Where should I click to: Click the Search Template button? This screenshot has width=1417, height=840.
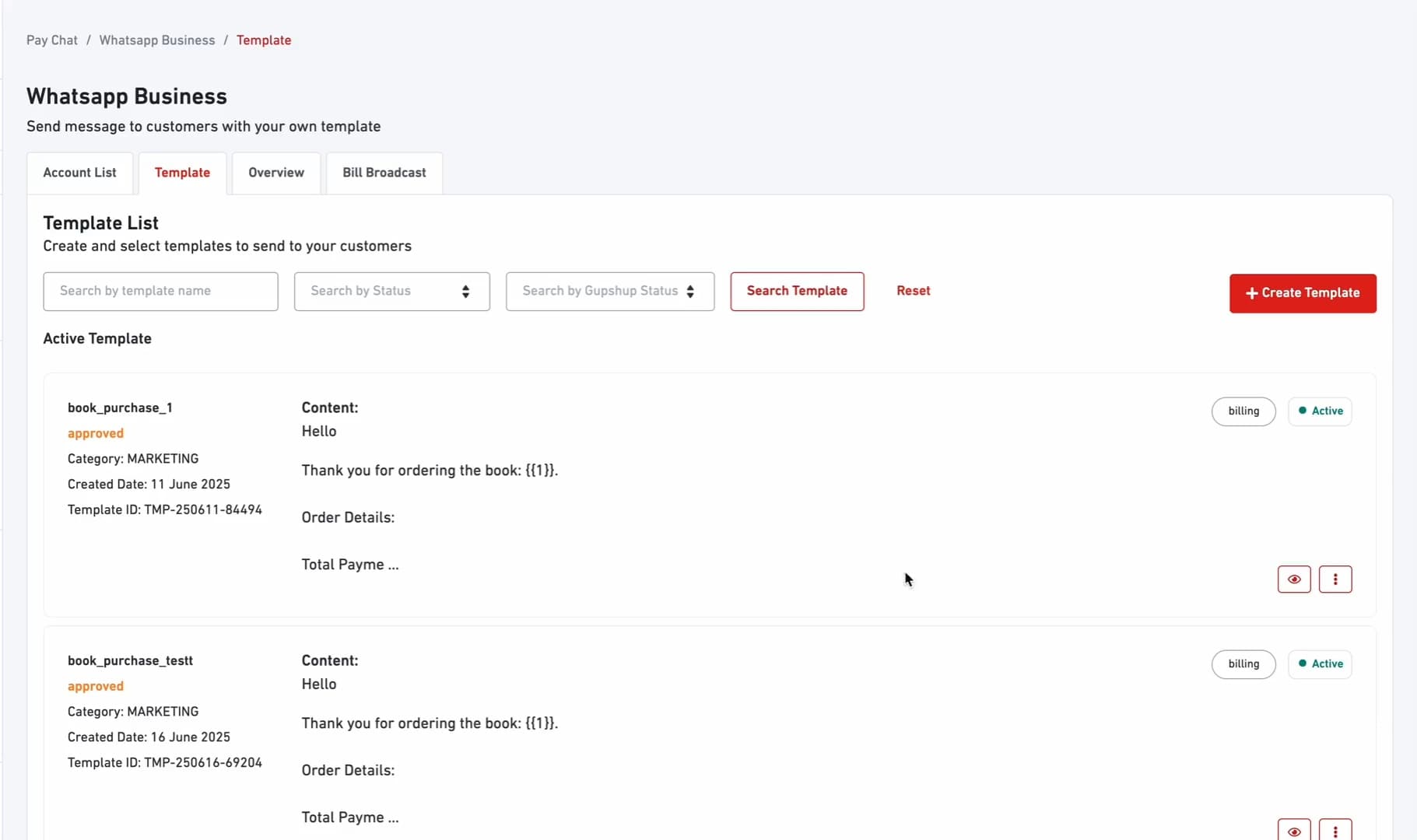[797, 292]
